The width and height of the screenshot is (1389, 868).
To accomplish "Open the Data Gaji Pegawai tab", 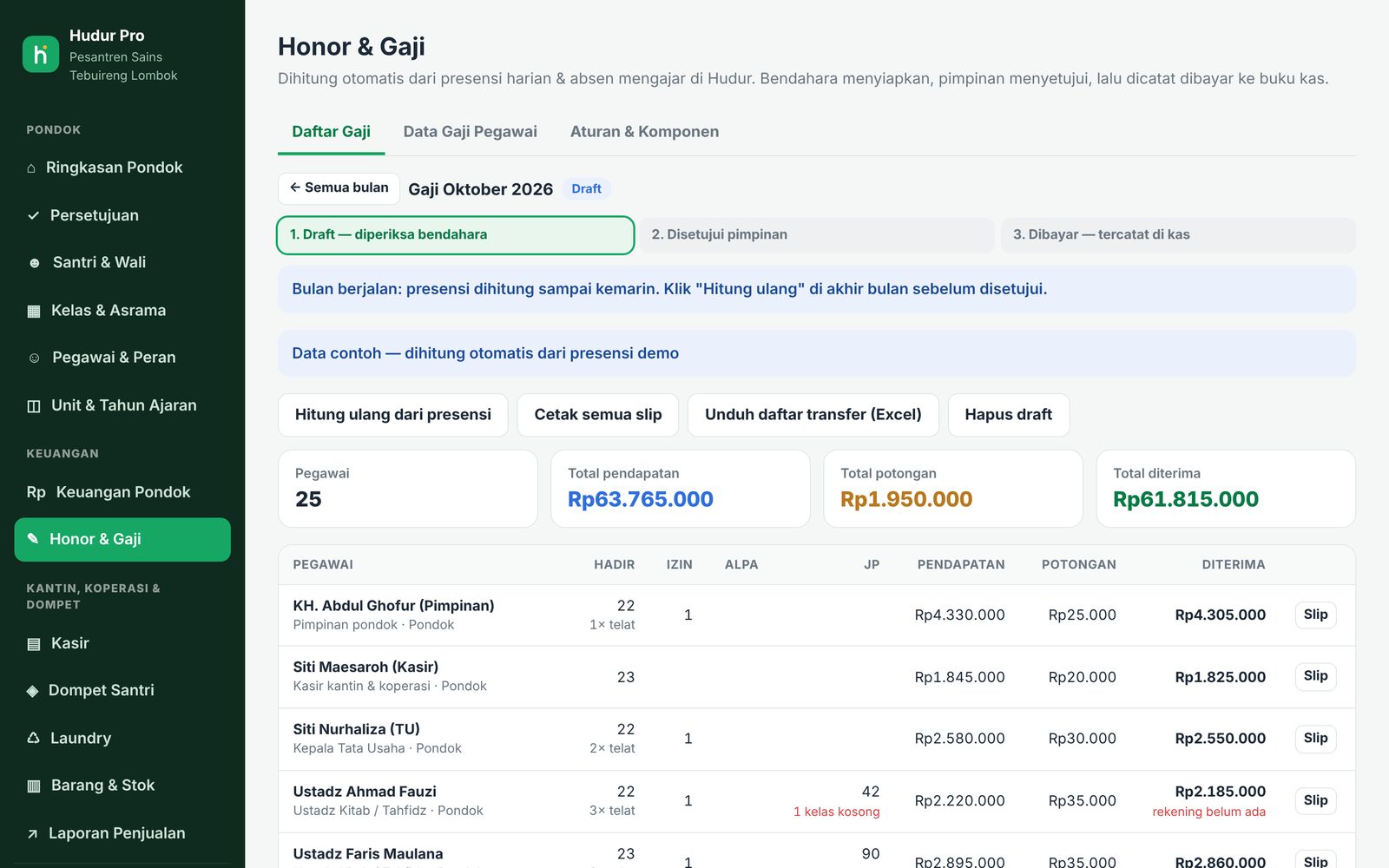I will coord(470,132).
